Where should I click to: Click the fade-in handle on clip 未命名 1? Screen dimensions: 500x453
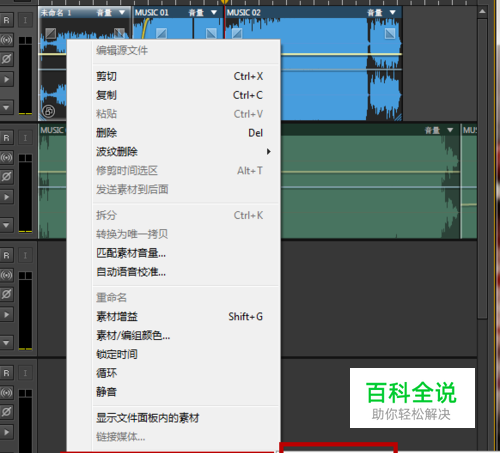(51, 33)
